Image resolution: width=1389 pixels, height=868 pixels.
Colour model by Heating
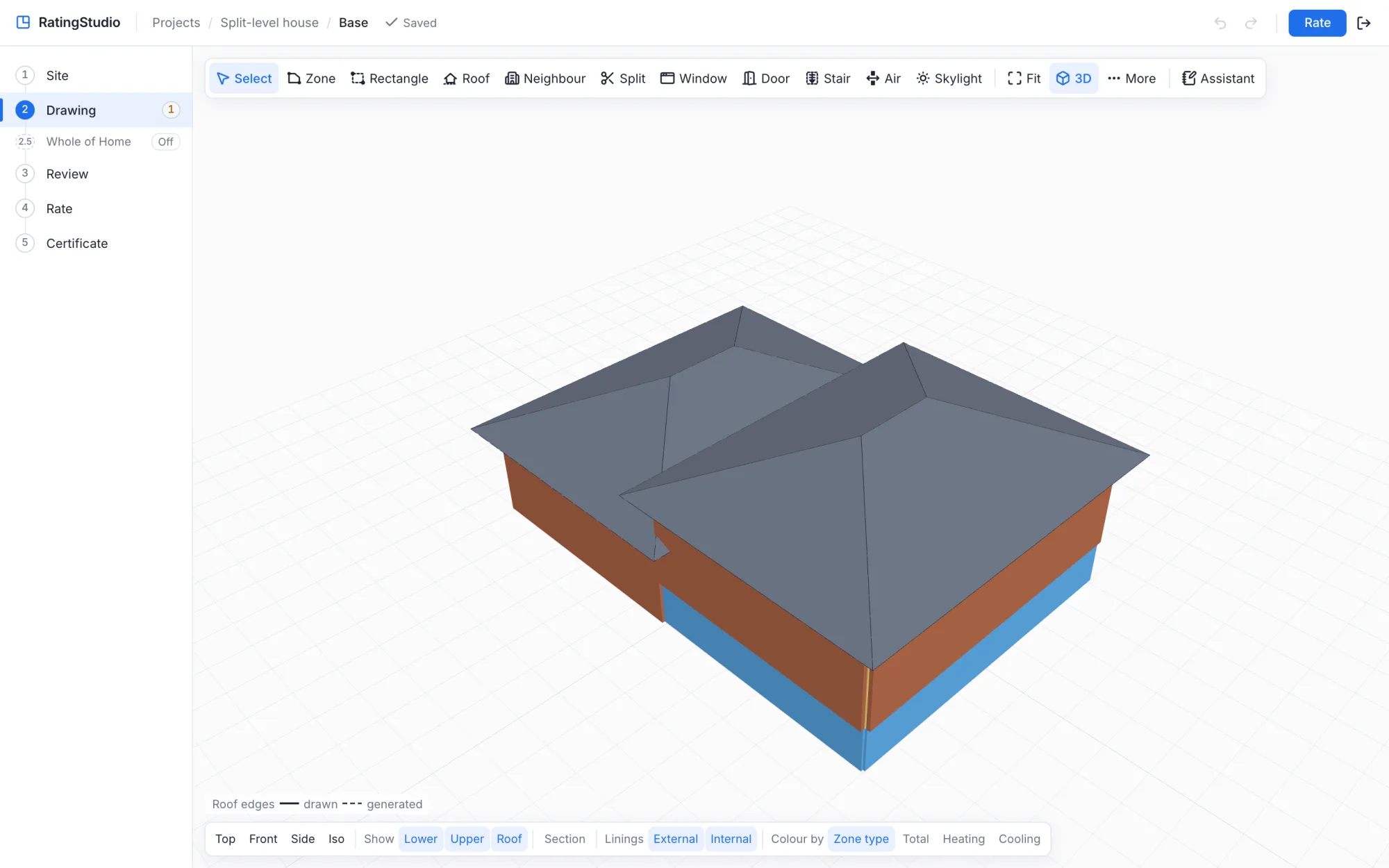963,839
